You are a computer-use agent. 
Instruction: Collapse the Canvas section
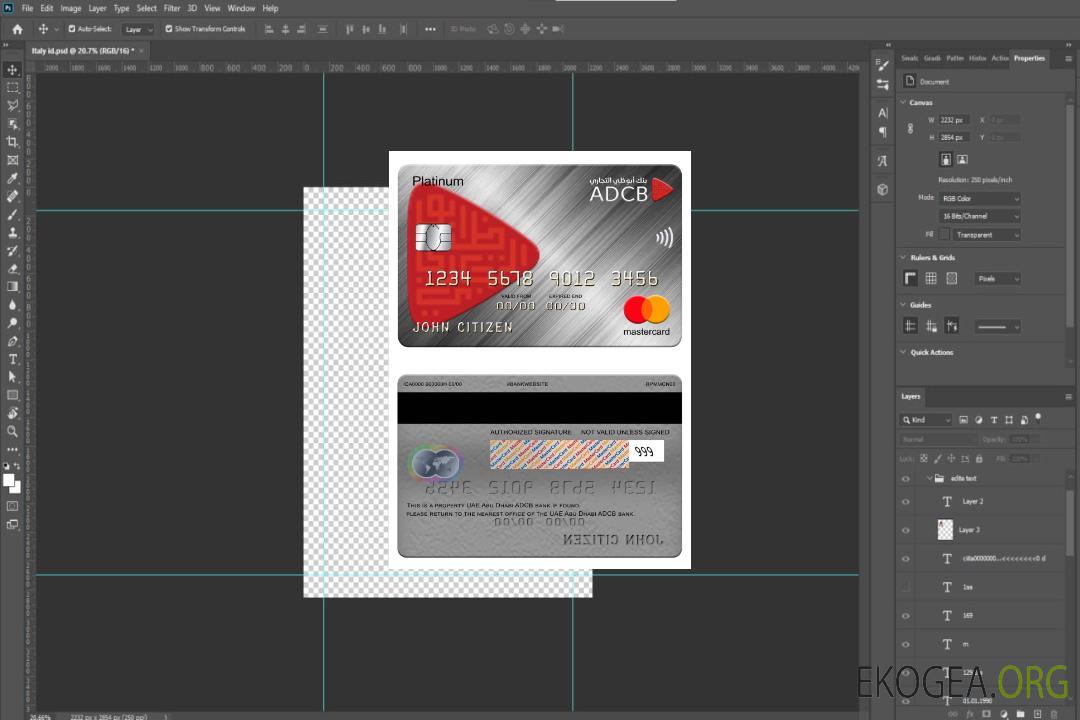tap(903, 102)
